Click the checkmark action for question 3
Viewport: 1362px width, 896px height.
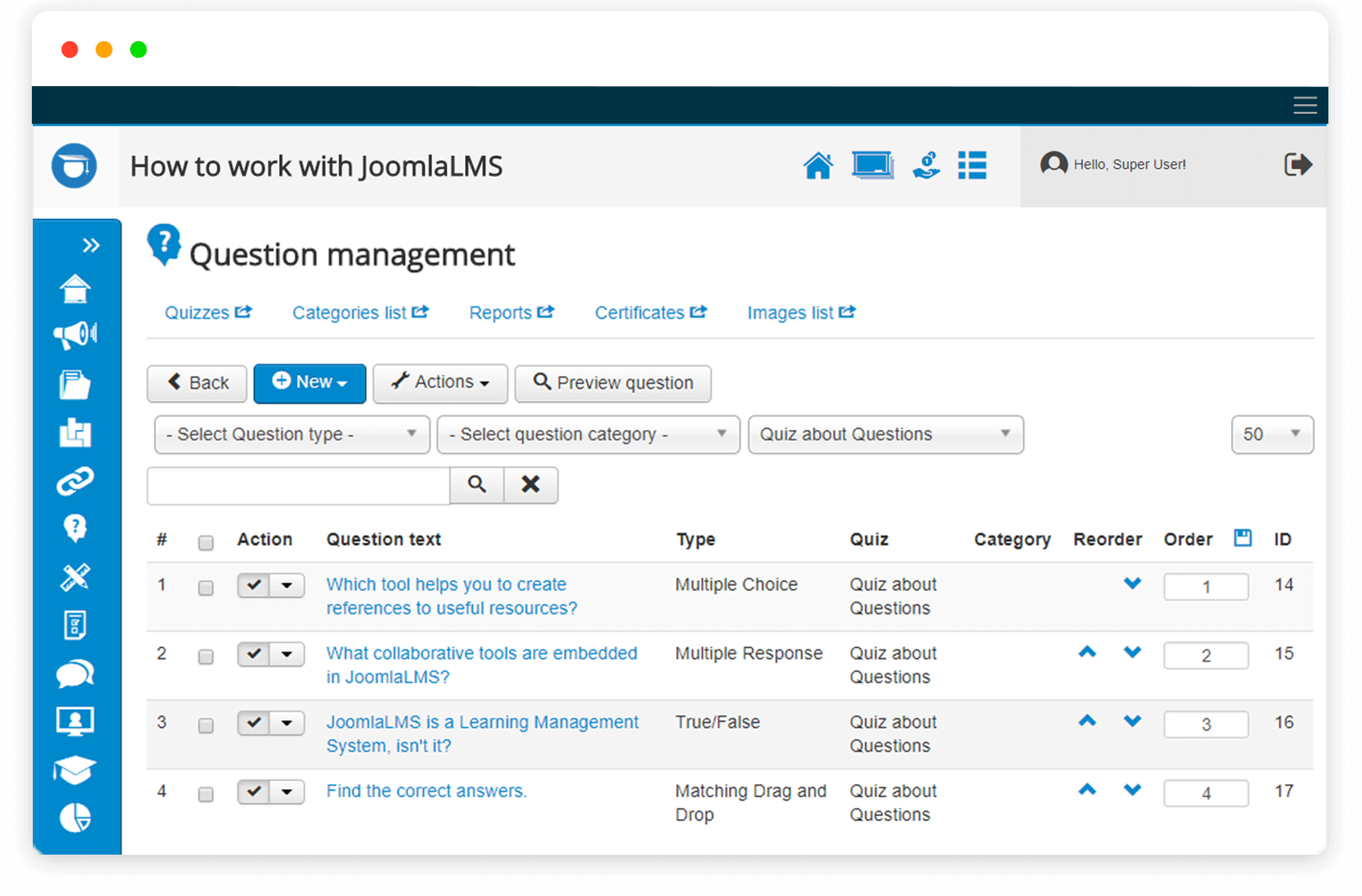coord(254,724)
